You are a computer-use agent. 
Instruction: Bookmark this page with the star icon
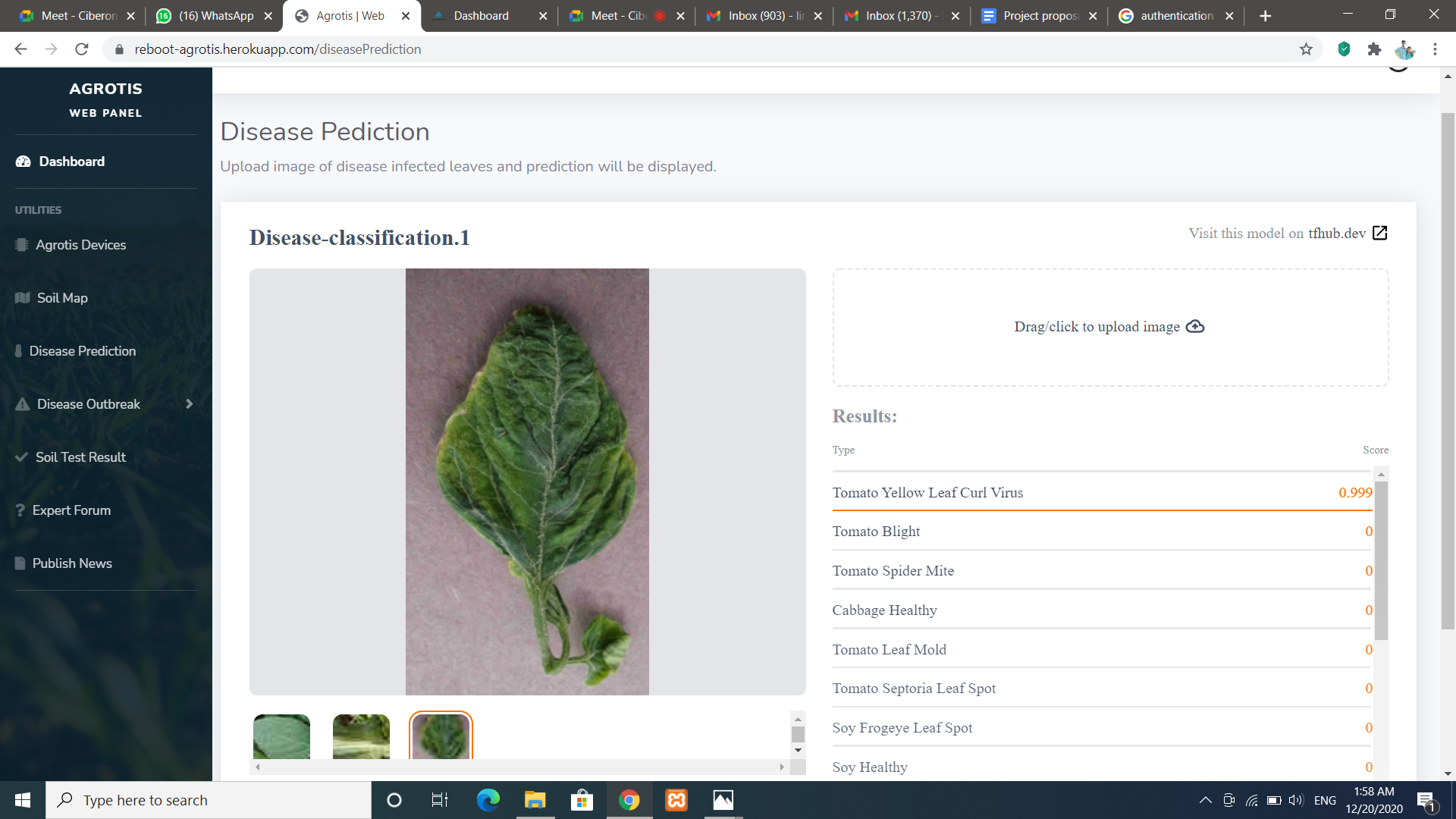coord(1306,49)
